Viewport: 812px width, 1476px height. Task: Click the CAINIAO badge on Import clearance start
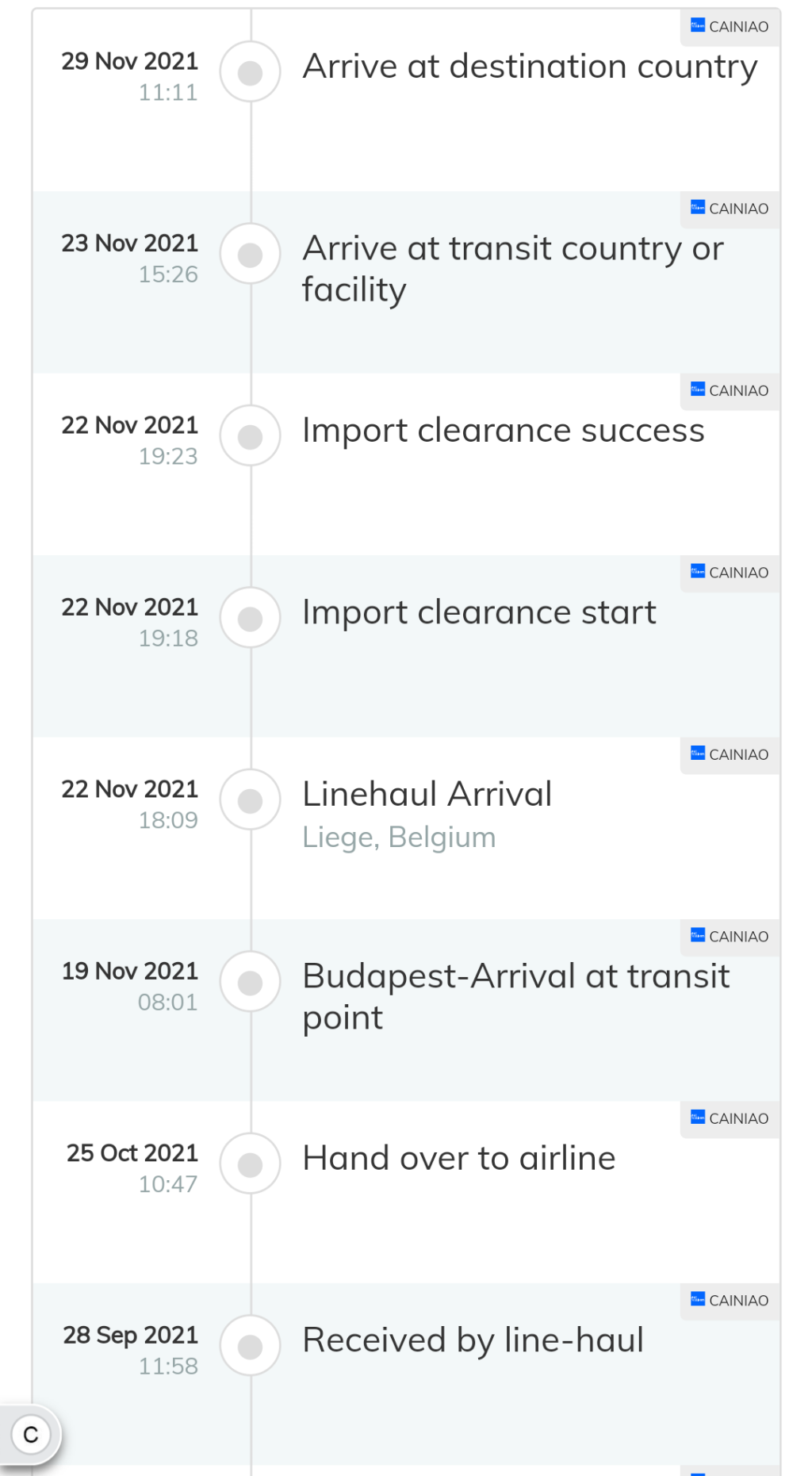click(x=730, y=573)
